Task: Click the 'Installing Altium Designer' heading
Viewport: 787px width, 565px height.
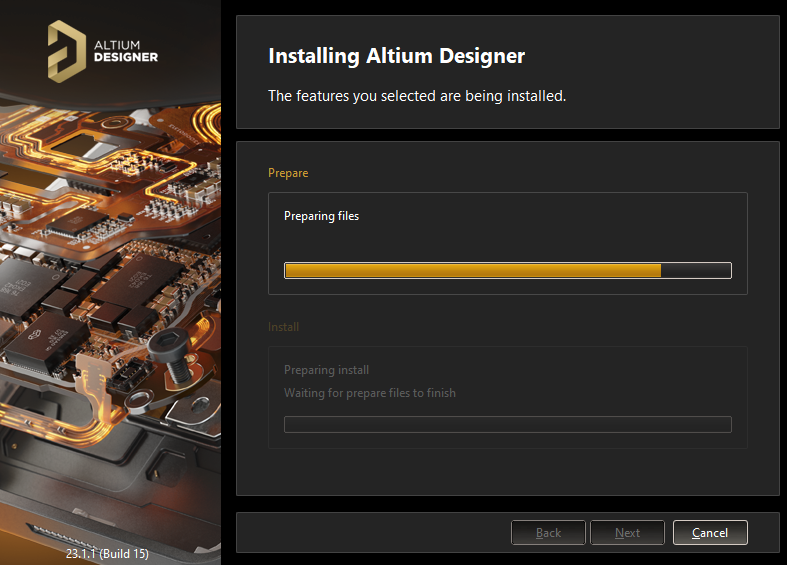Action: coord(396,56)
